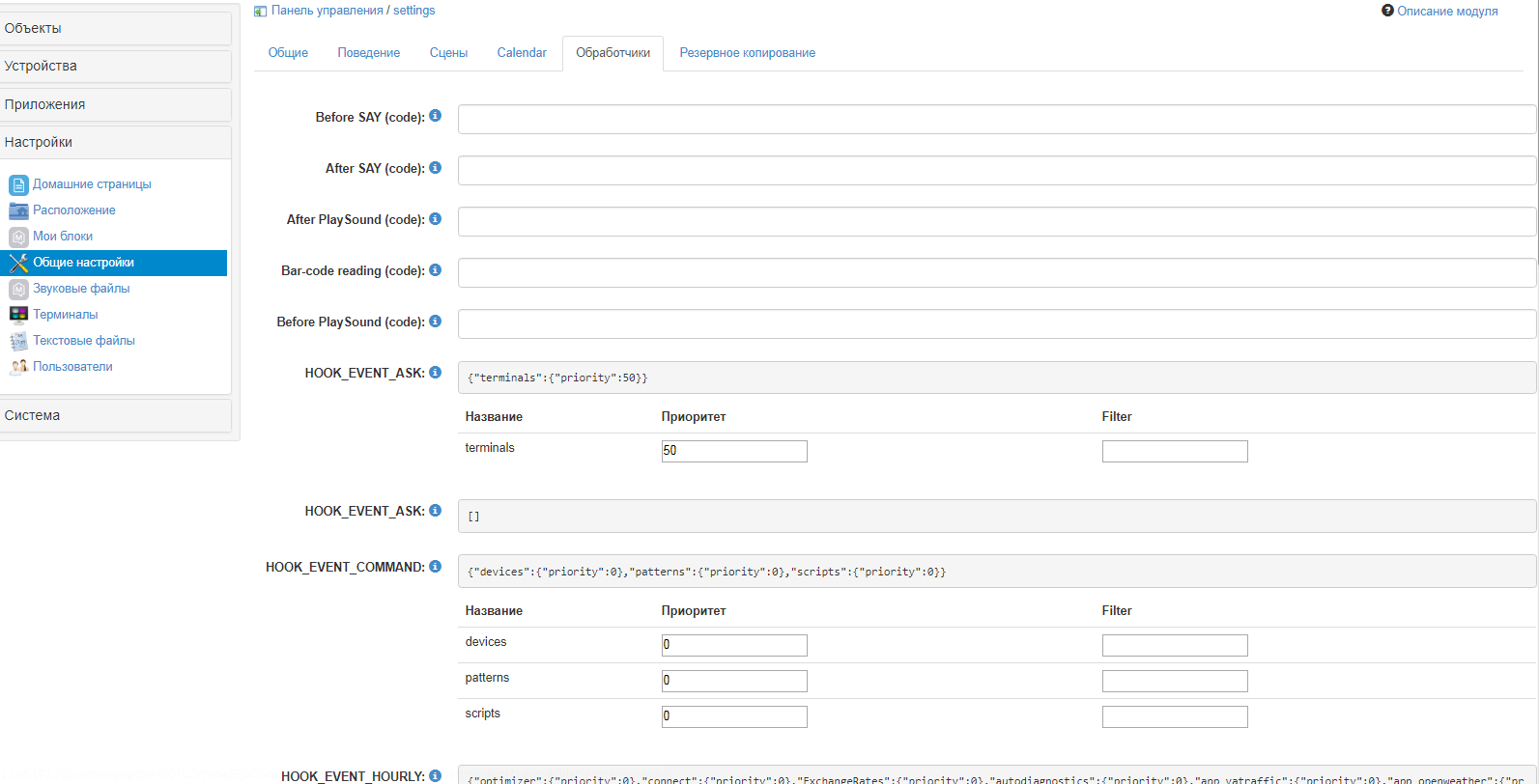Expand the Устройства sidebar section
The width and height of the screenshot is (1539, 784).
(x=115, y=66)
